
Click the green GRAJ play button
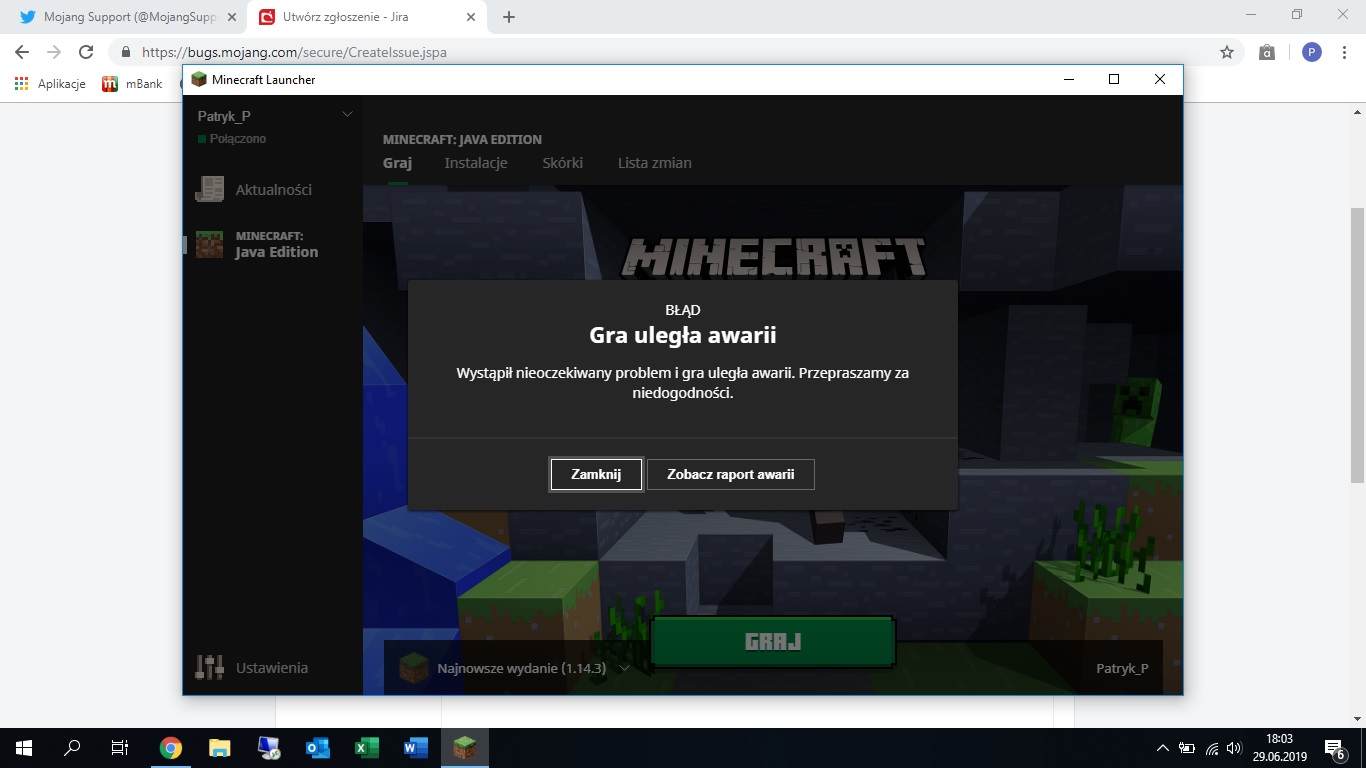[x=773, y=642]
